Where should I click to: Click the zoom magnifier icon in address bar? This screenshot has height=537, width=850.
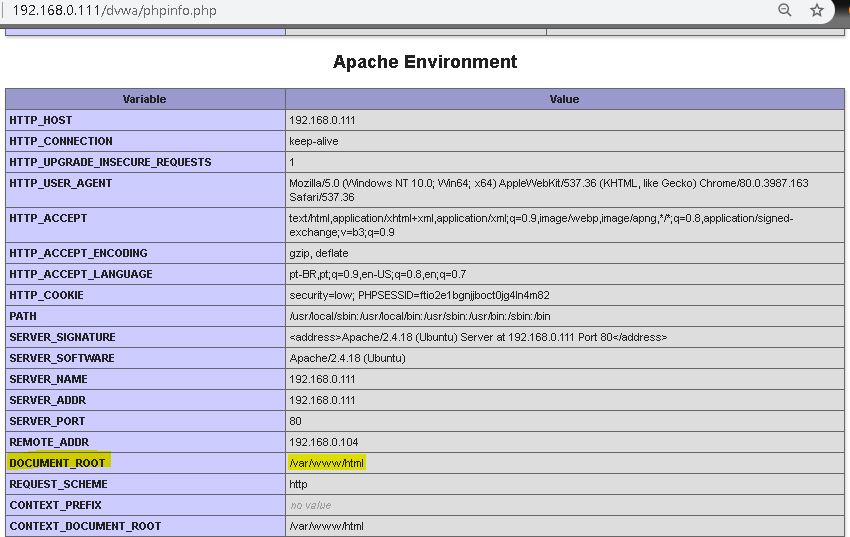[785, 10]
